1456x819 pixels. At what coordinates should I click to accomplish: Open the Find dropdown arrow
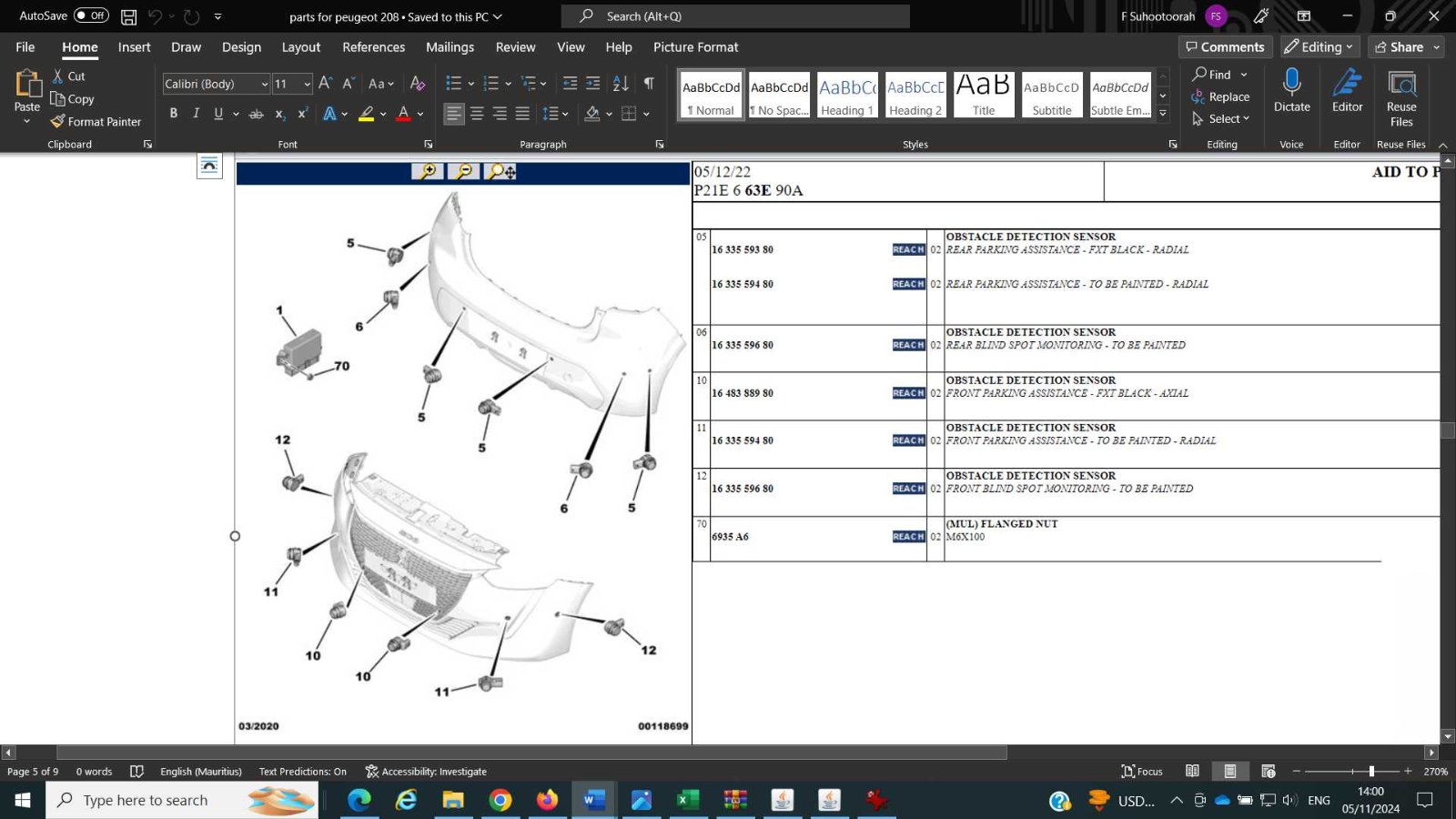[1244, 75]
